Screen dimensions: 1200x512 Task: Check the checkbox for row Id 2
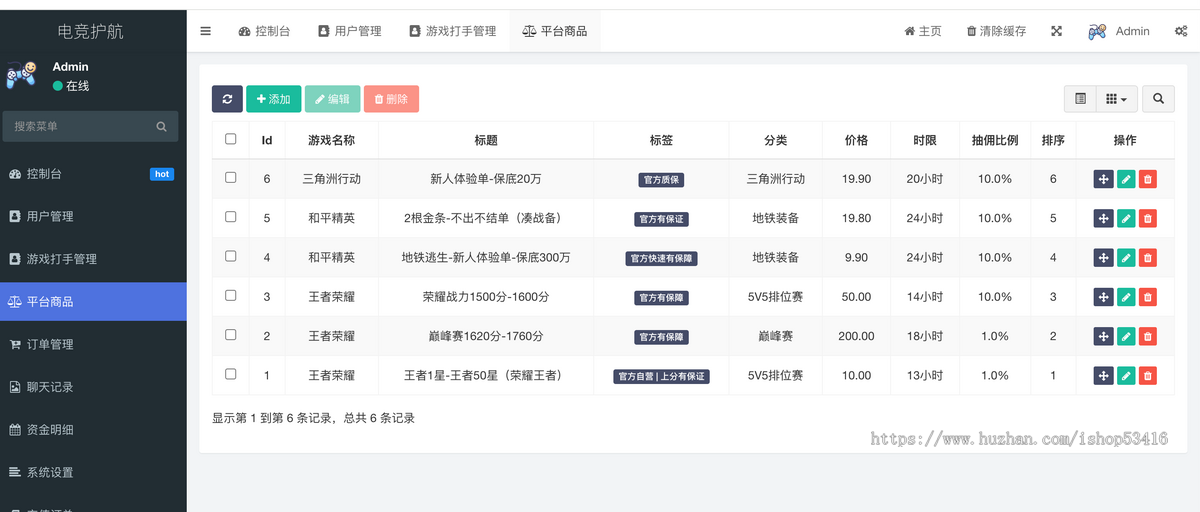[231, 334]
